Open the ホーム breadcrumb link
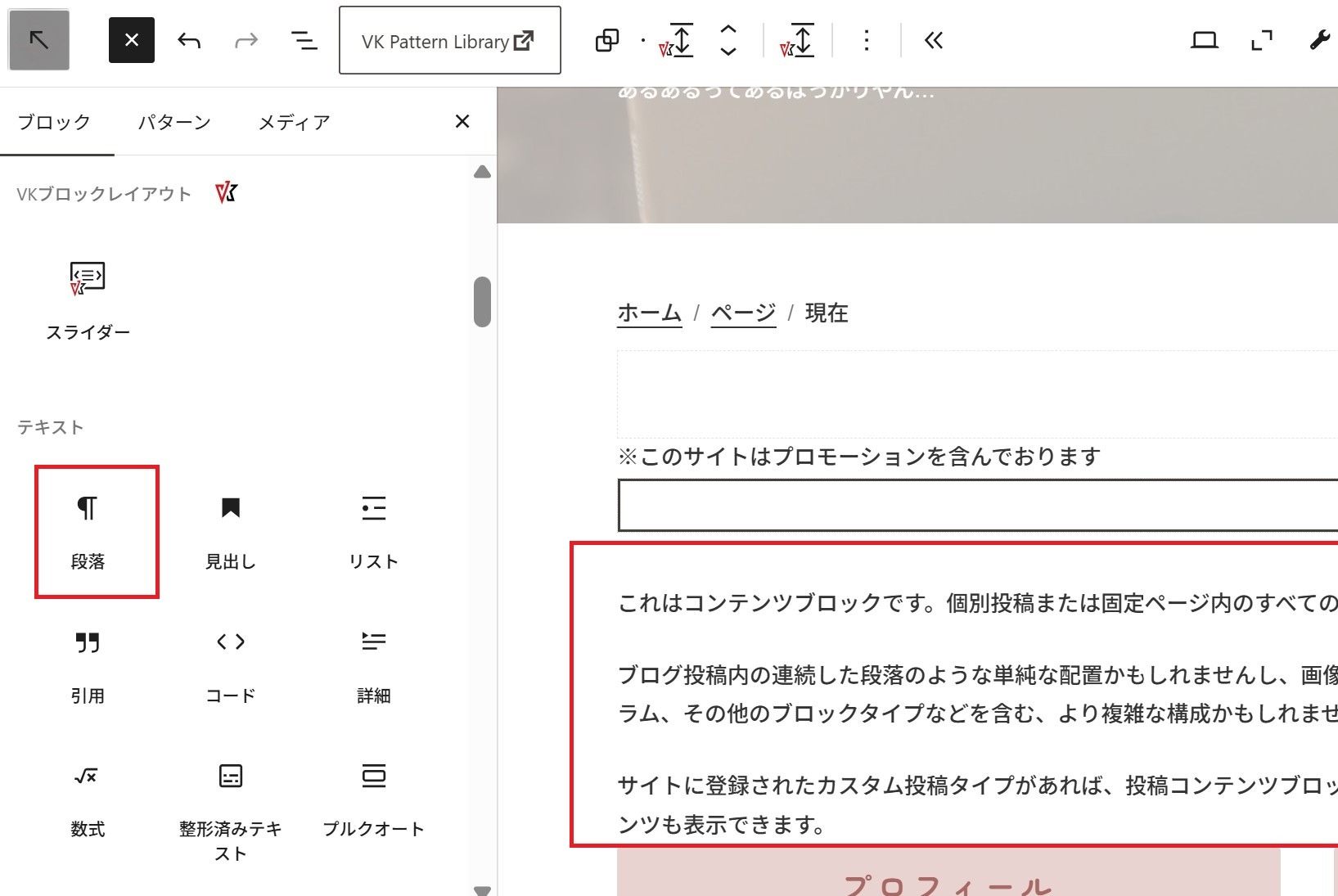1338x896 pixels. tap(650, 313)
